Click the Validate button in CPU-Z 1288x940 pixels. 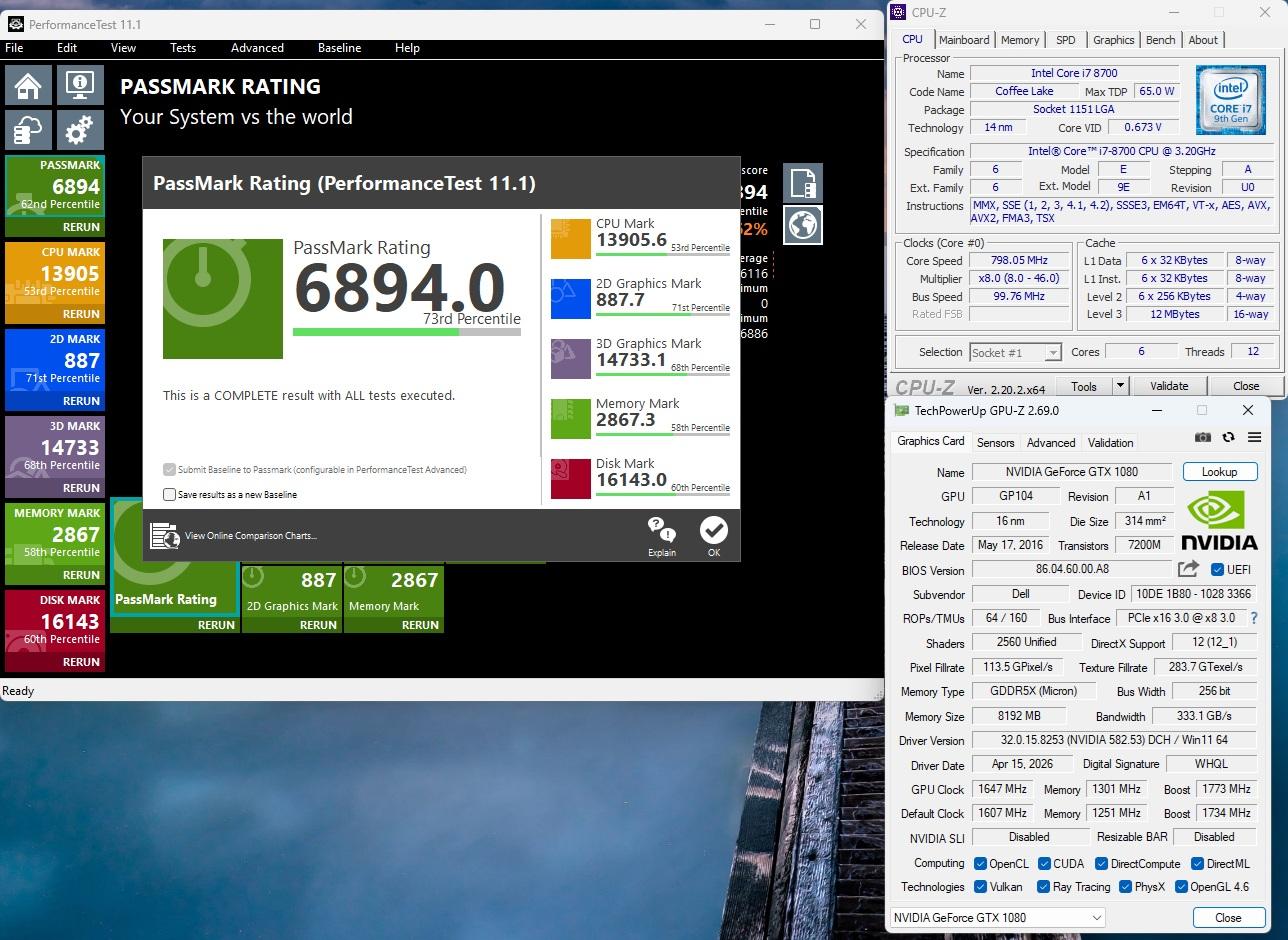click(1169, 386)
